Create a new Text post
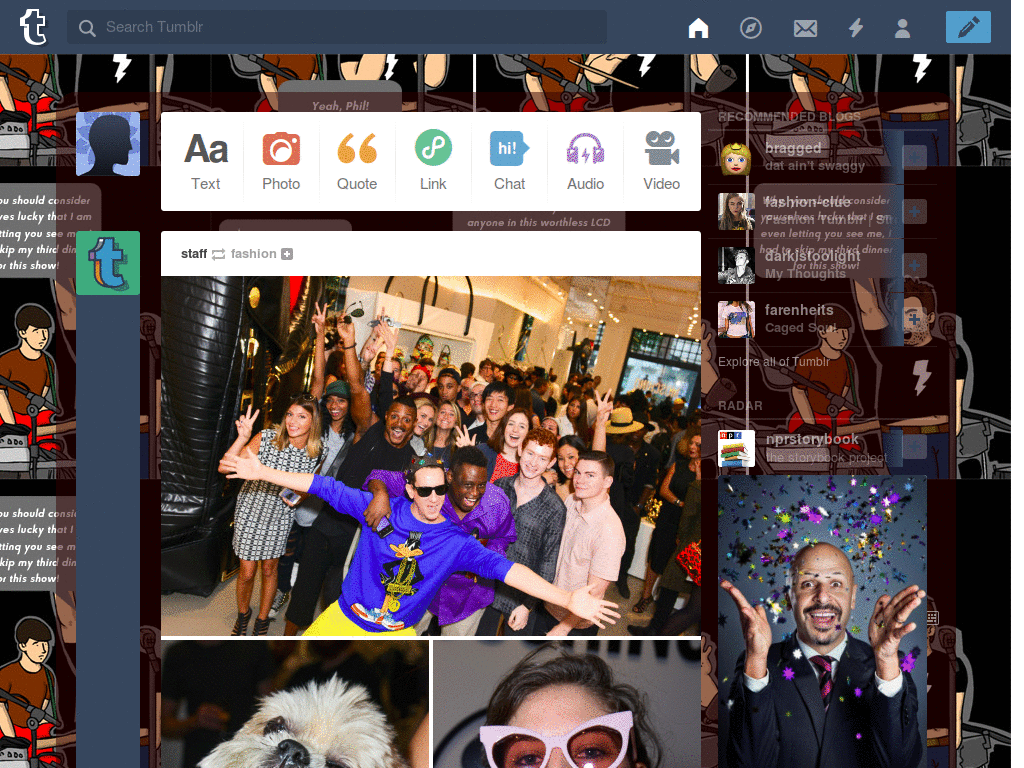 206,161
